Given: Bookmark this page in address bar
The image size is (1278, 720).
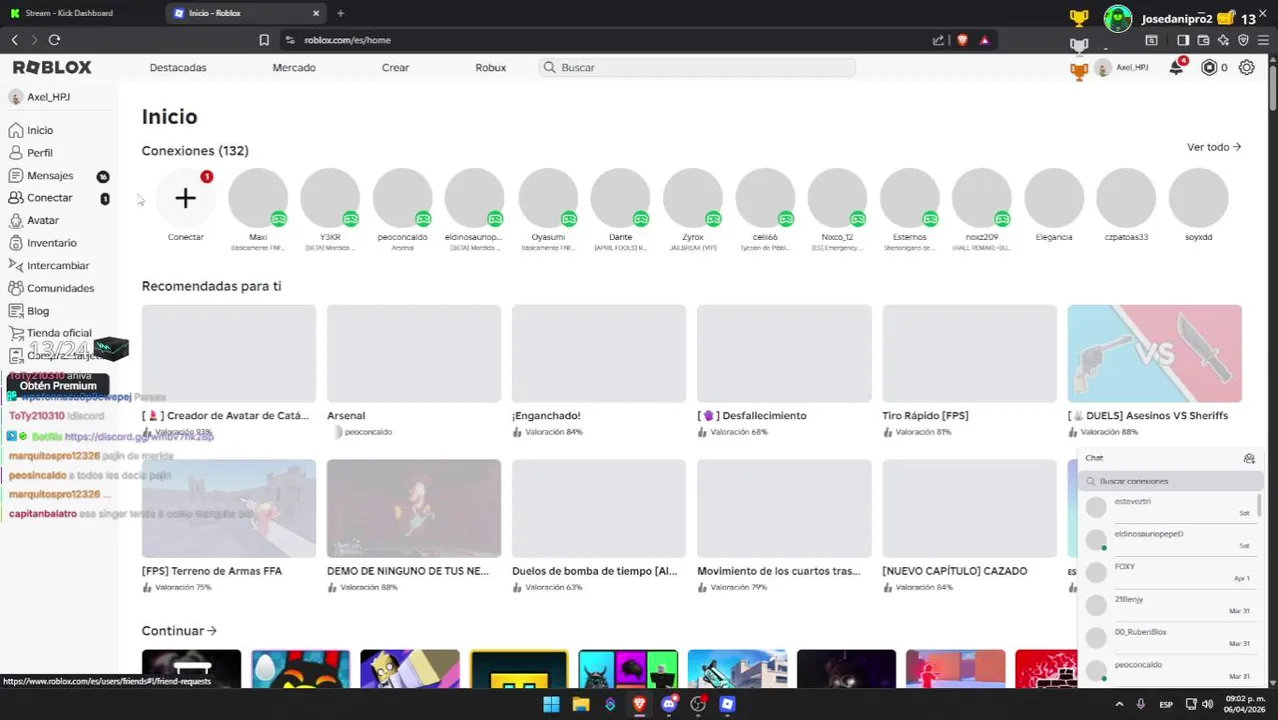Looking at the screenshot, I should [x=264, y=40].
